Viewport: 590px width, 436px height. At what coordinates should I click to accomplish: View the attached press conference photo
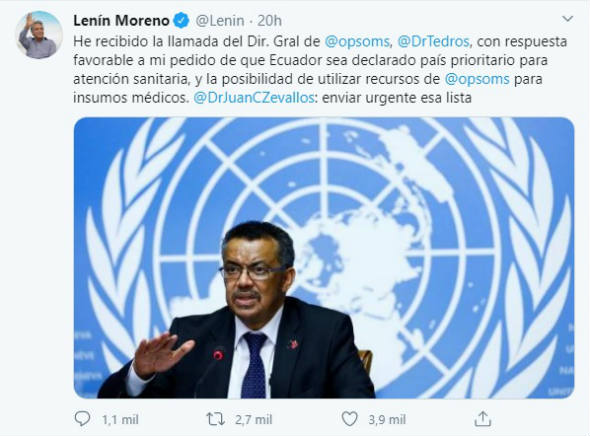point(324,258)
